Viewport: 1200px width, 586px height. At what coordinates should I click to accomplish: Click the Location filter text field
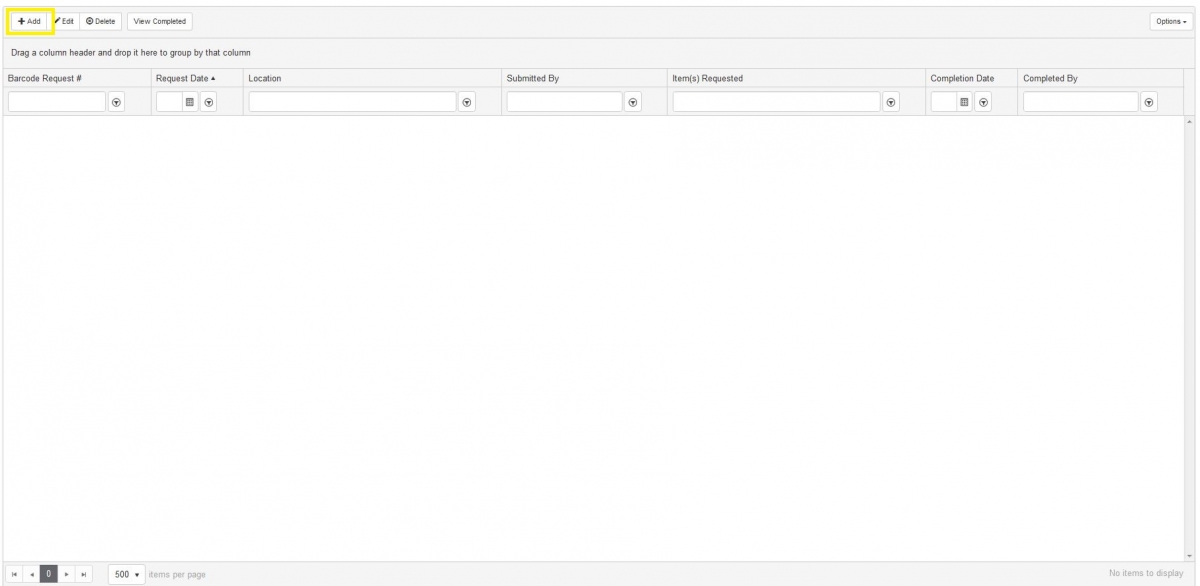click(352, 102)
